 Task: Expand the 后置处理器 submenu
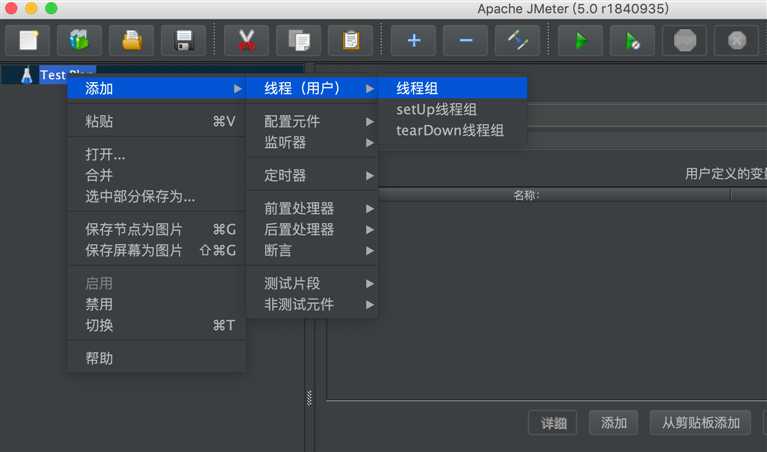pos(312,229)
